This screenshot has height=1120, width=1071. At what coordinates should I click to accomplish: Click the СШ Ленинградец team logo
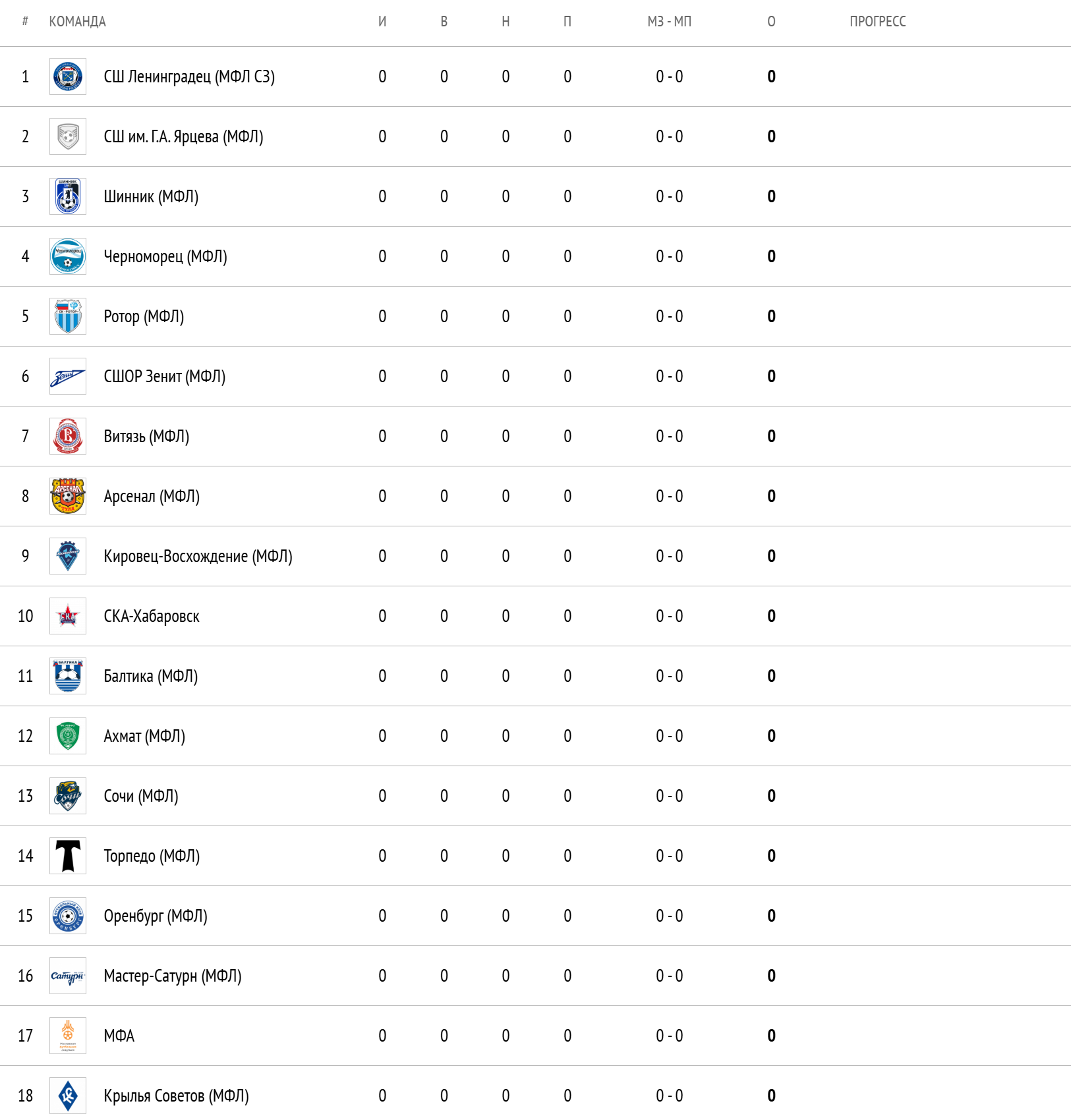coord(68,76)
